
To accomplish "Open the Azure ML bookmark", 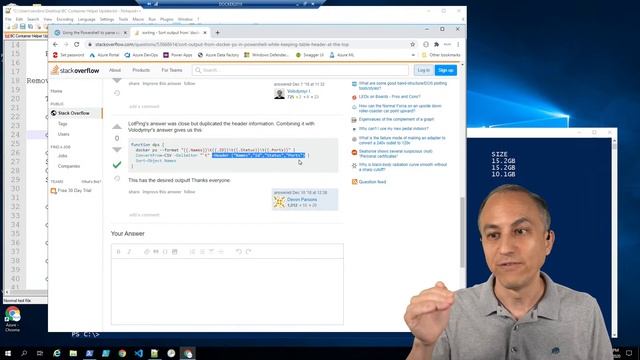I will 342,55.
